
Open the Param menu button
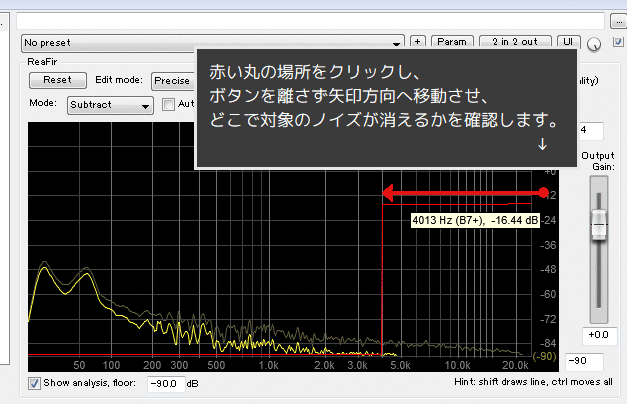[451, 42]
